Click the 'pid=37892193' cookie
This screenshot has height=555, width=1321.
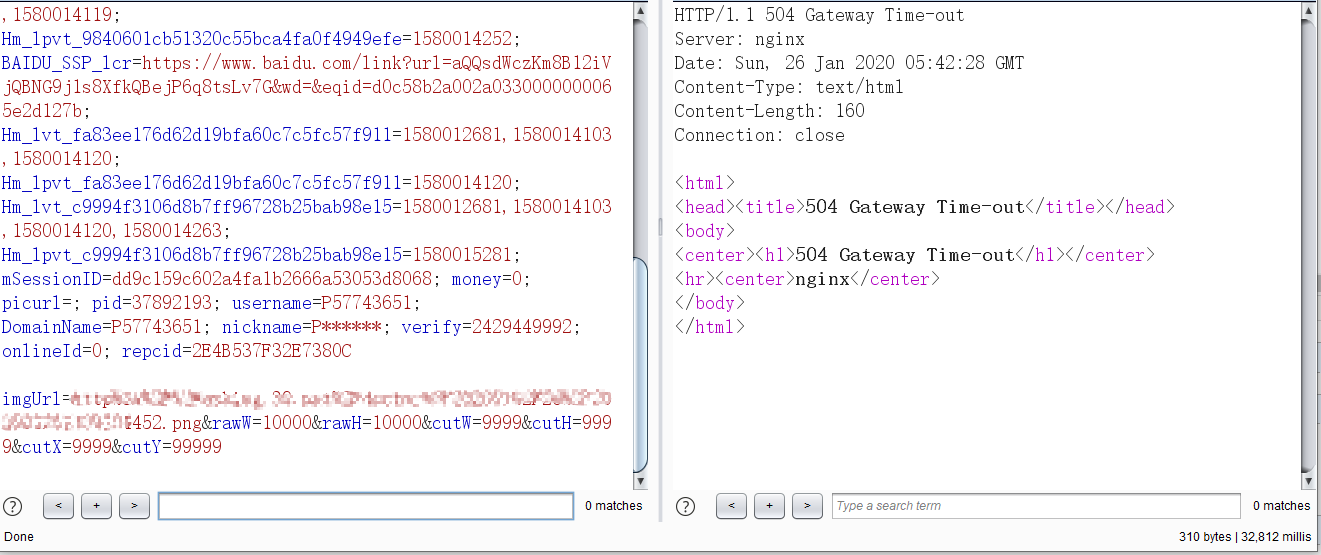click(x=151, y=303)
